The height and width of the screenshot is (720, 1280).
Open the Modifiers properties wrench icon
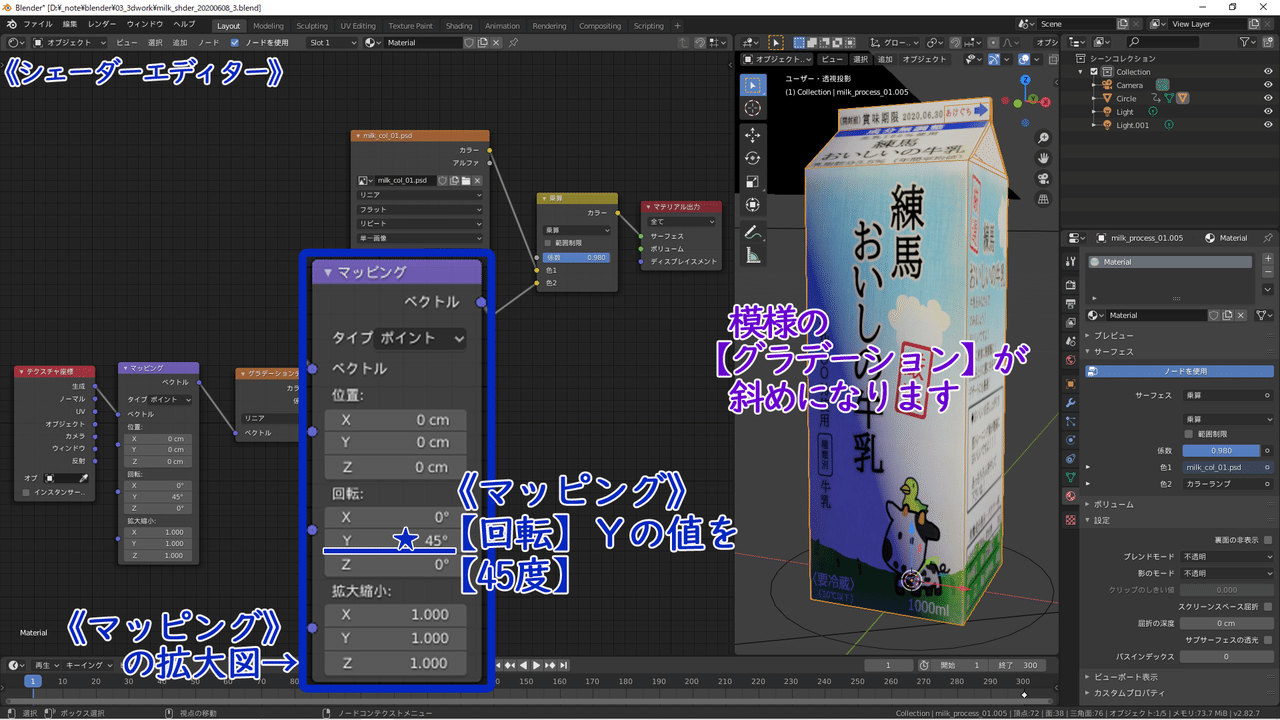coord(1071,402)
